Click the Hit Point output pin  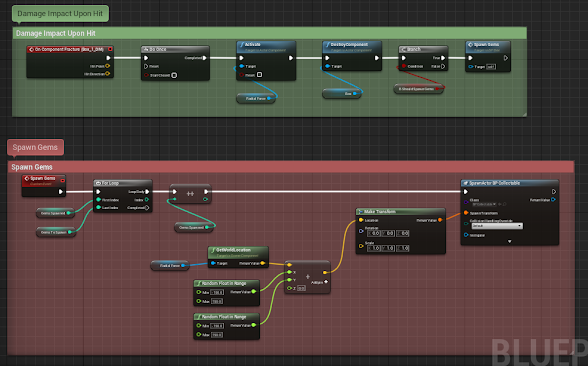107,66
